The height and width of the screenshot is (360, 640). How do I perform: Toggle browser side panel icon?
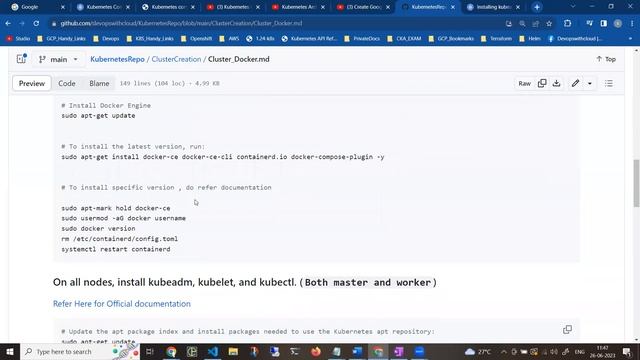(x=604, y=23)
